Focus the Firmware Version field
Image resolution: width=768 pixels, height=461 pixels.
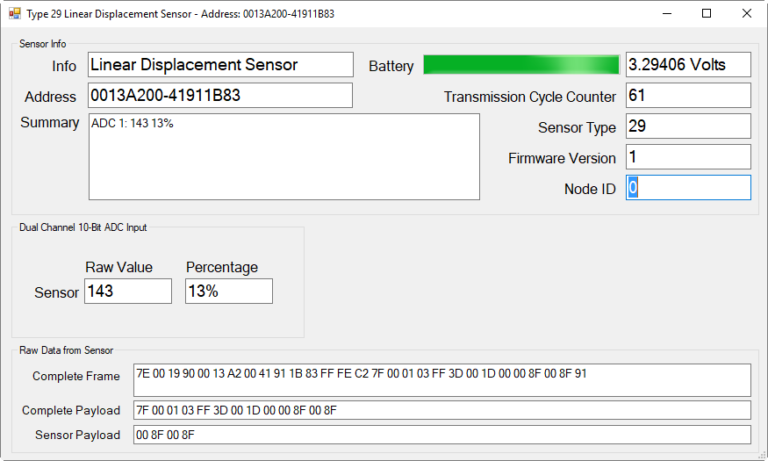688,157
